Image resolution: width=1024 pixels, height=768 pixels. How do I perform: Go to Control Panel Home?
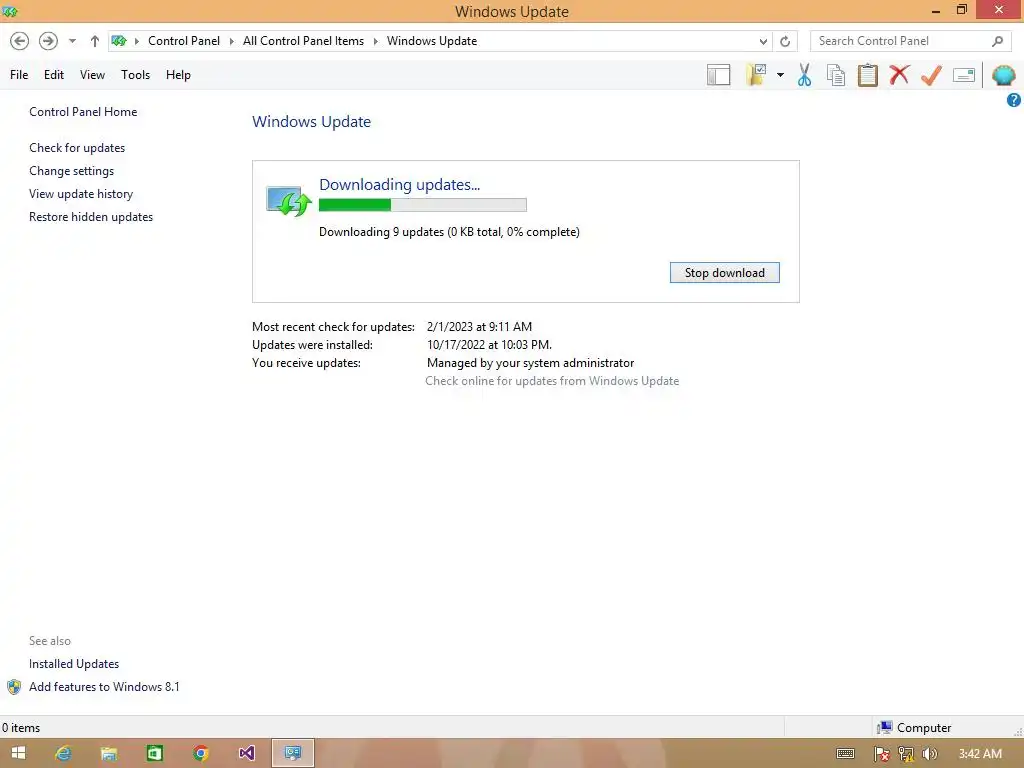[83, 112]
